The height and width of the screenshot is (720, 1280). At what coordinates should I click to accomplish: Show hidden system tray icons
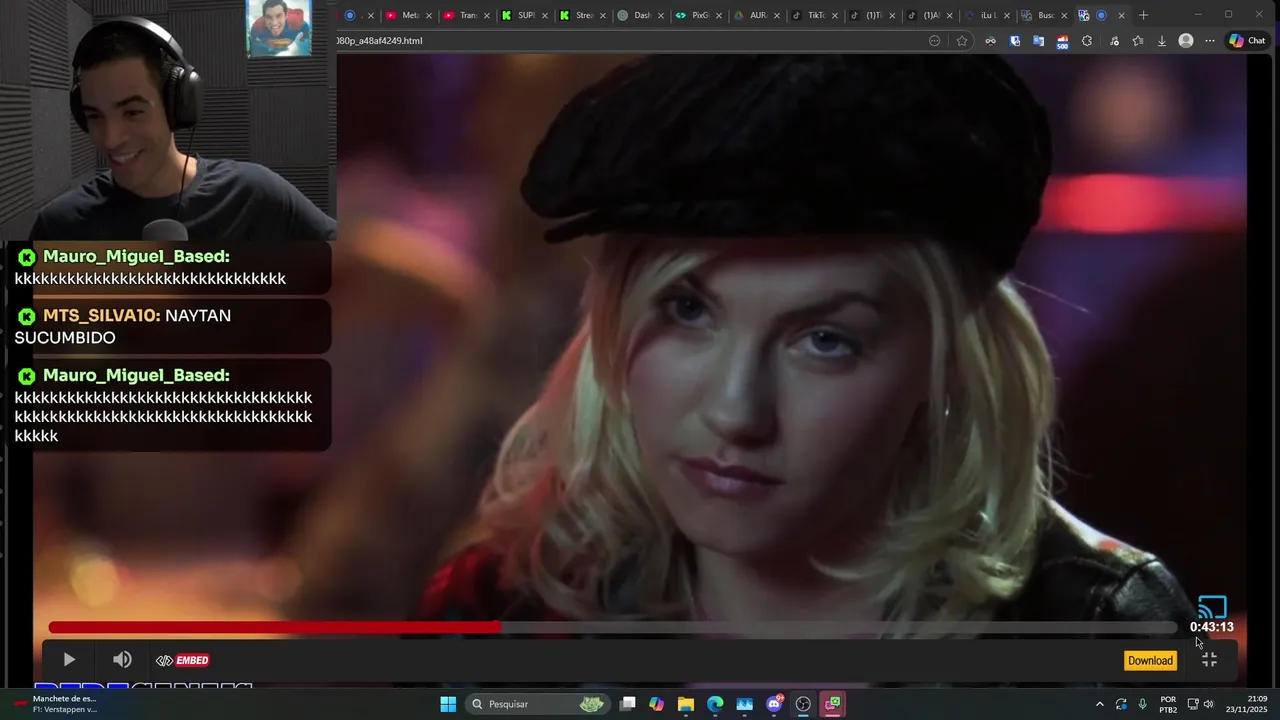(1100, 704)
